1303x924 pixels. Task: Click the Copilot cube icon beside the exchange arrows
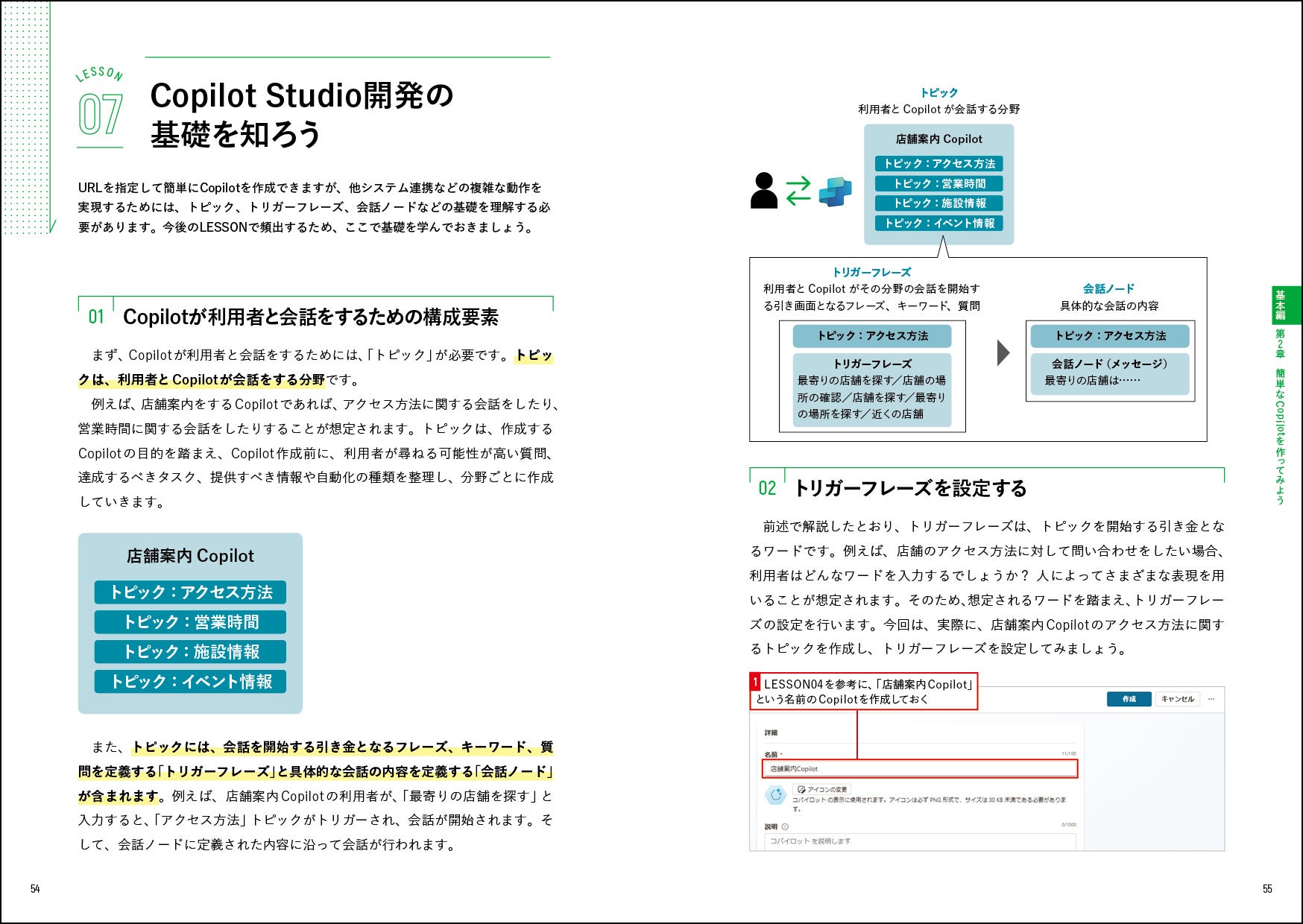[835, 192]
